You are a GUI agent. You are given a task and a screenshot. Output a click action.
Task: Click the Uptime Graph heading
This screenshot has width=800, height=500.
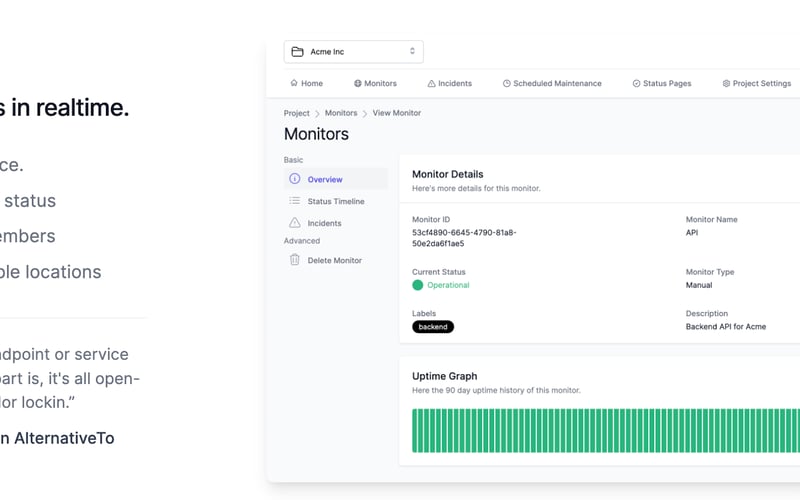tap(444, 376)
